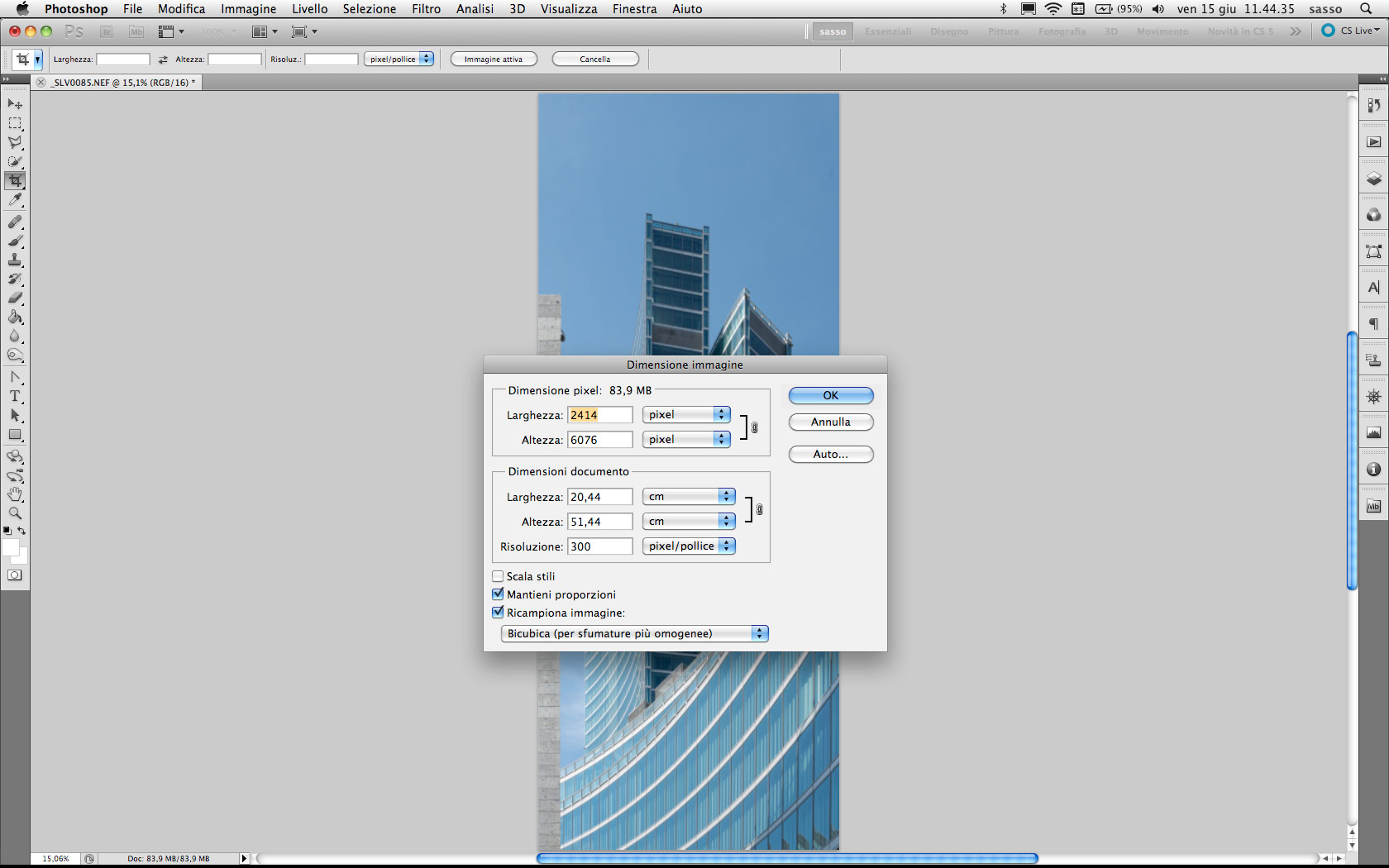This screenshot has width=1389, height=868.
Task: Open Risoluzione pixel/pollice dropdown in dialog
Action: [x=689, y=546]
